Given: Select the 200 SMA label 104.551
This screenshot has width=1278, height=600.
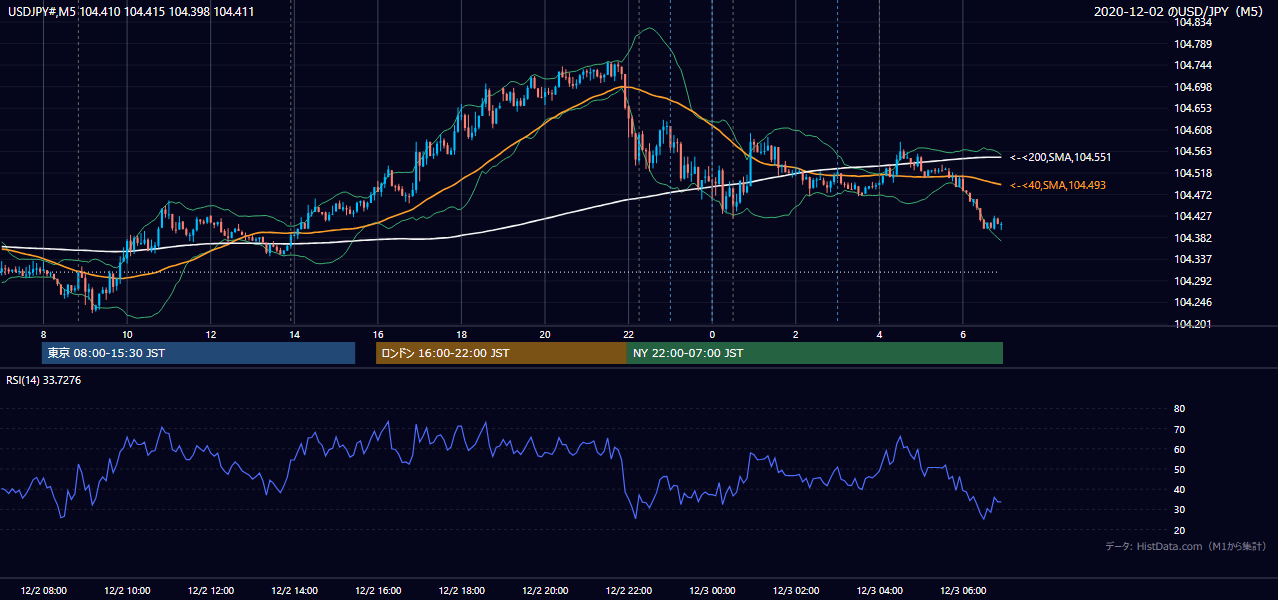Looking at the screenshot, I should tap(1060, 157).
